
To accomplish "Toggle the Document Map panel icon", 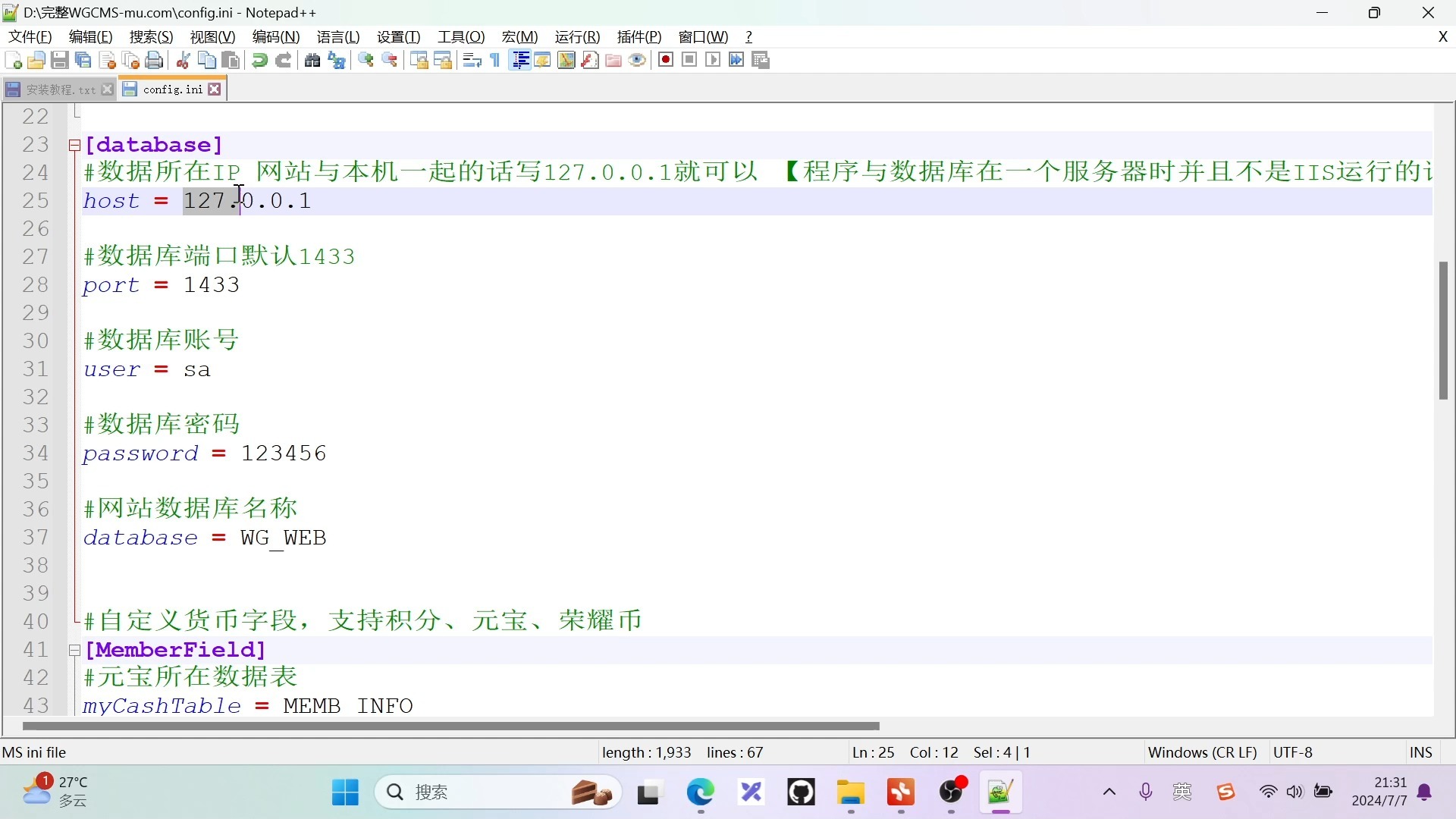I will tap(566, 61).
